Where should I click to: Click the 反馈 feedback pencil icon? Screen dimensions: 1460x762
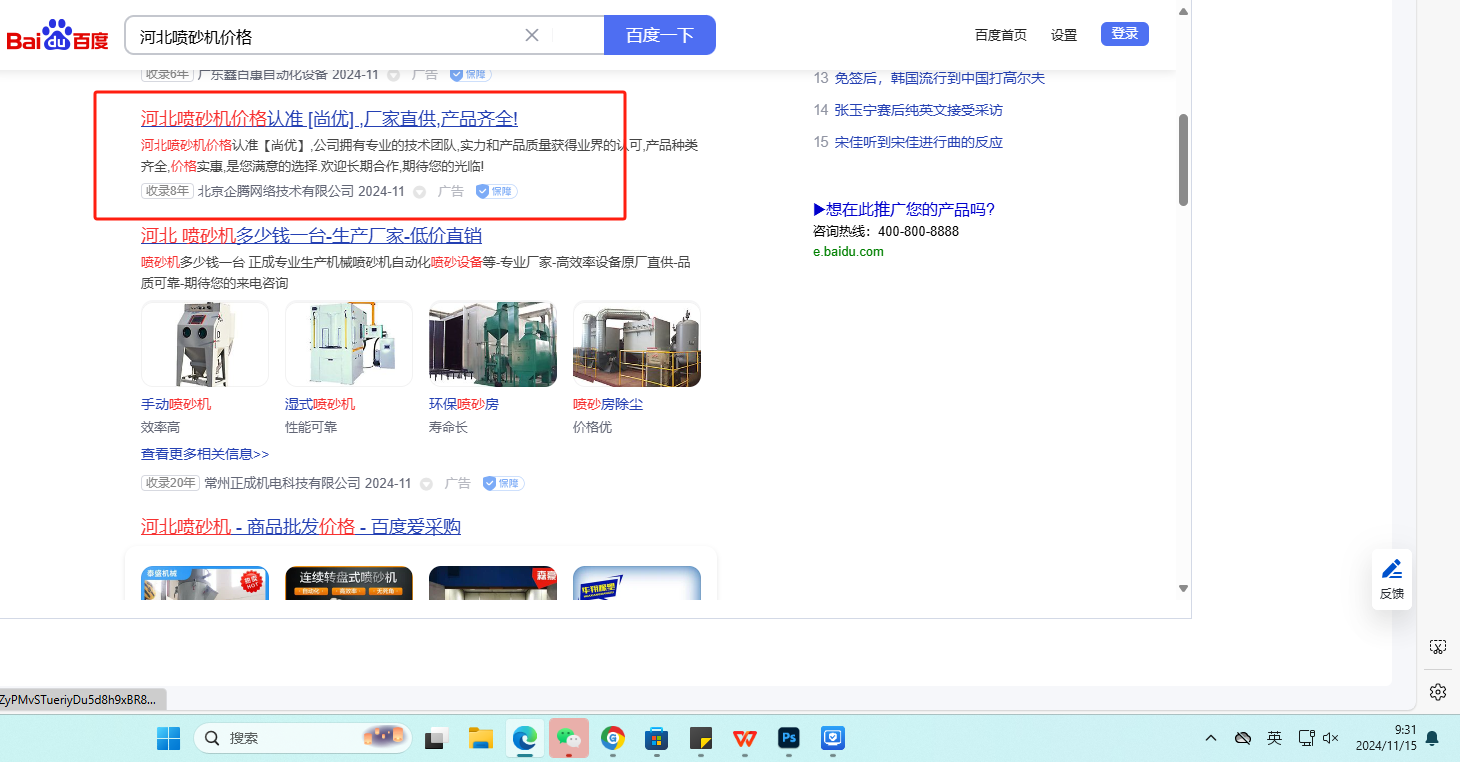1391,570
